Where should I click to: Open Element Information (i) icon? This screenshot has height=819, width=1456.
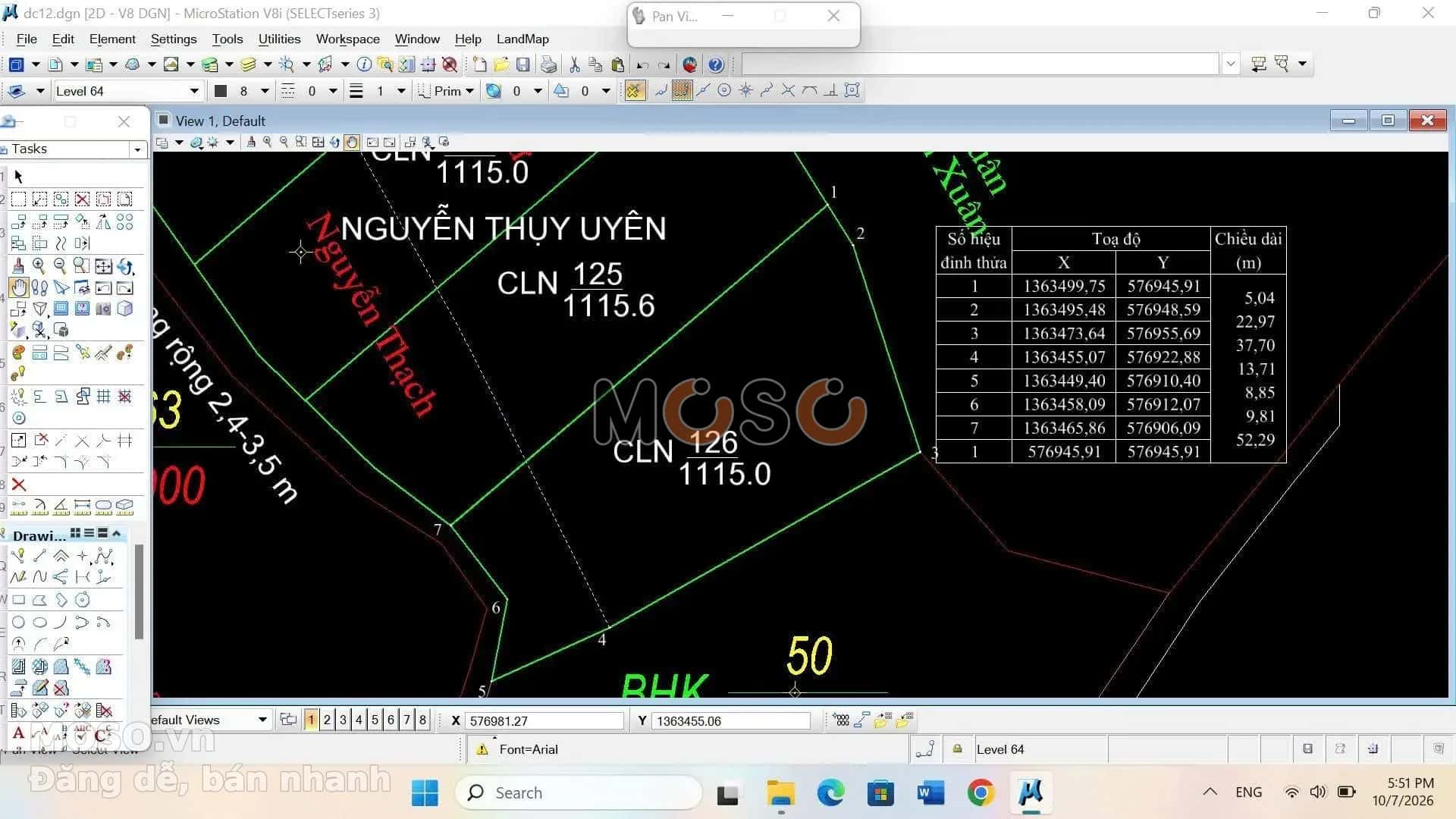pos(364,64)
